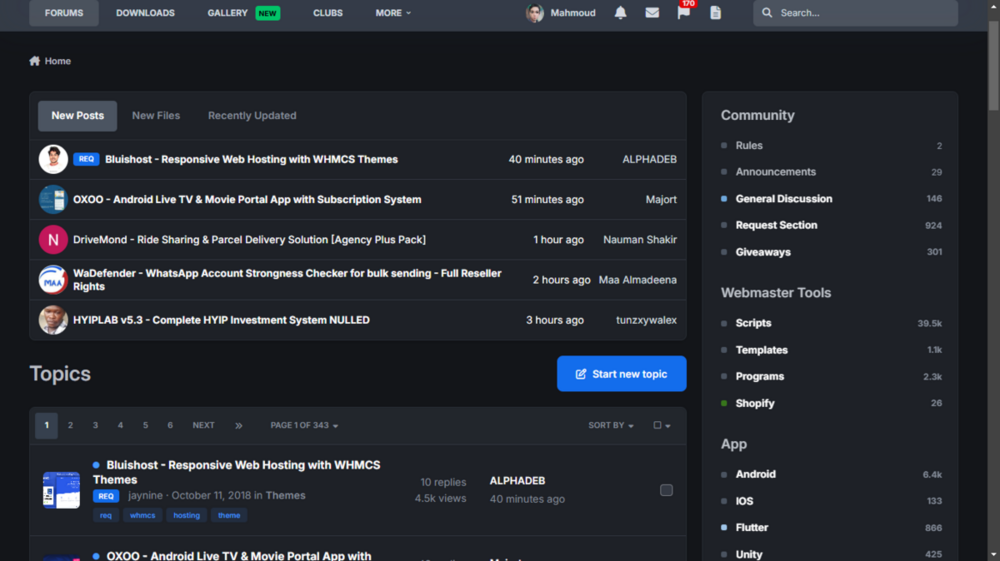The image size is (1000, 561).
Task: Open the messages envelope icon
Action: pos(652,13)
